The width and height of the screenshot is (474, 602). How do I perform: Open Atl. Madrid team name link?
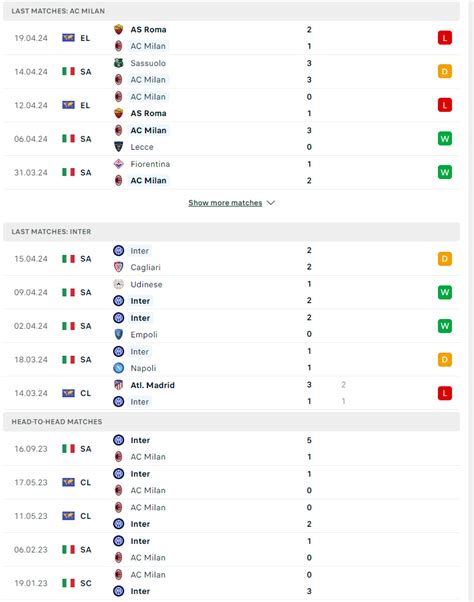click(152, 385)
